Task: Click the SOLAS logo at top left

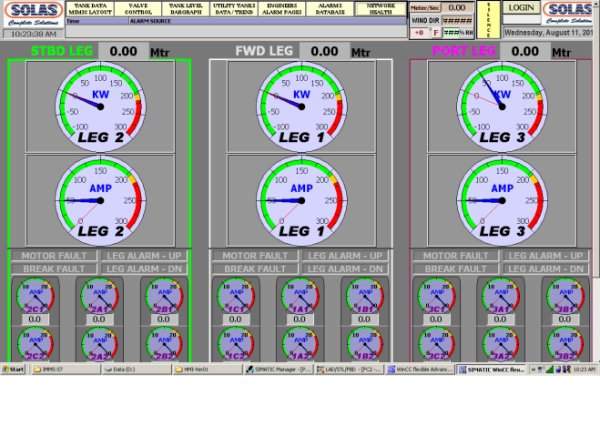Action: click(32, 13)
